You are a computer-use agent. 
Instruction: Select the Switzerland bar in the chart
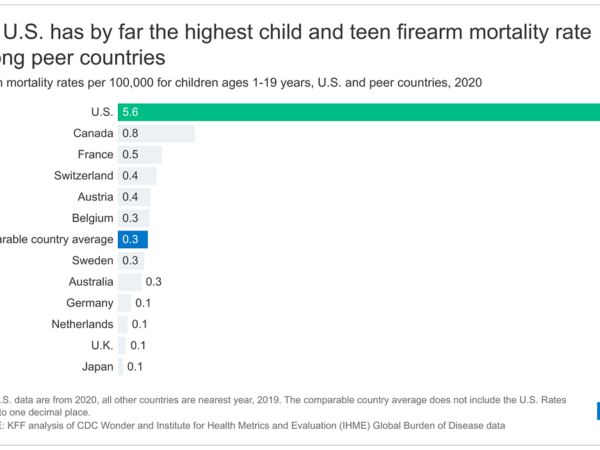point(136,176)
